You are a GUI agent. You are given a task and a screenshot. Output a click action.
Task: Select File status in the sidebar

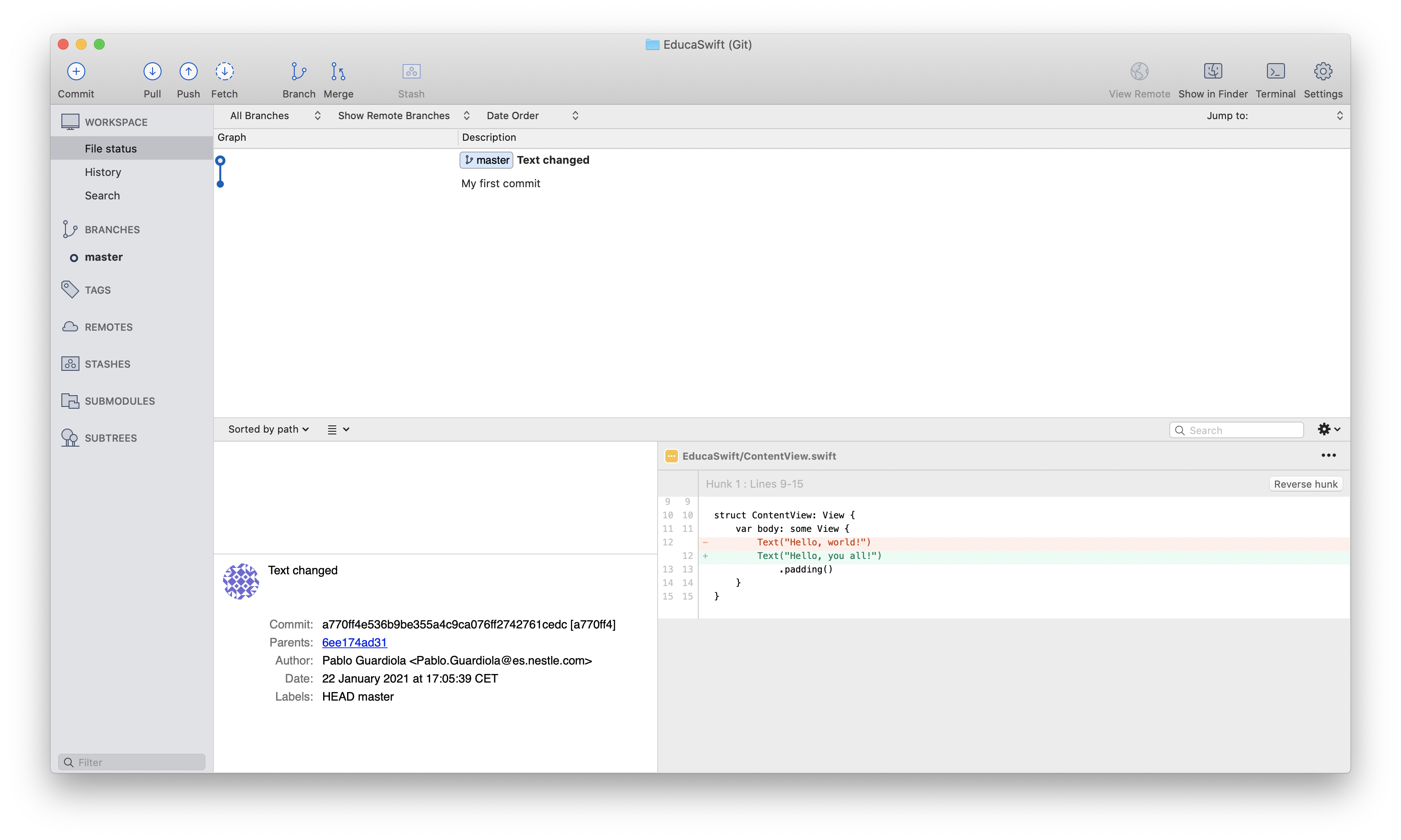tap(131, 148)
